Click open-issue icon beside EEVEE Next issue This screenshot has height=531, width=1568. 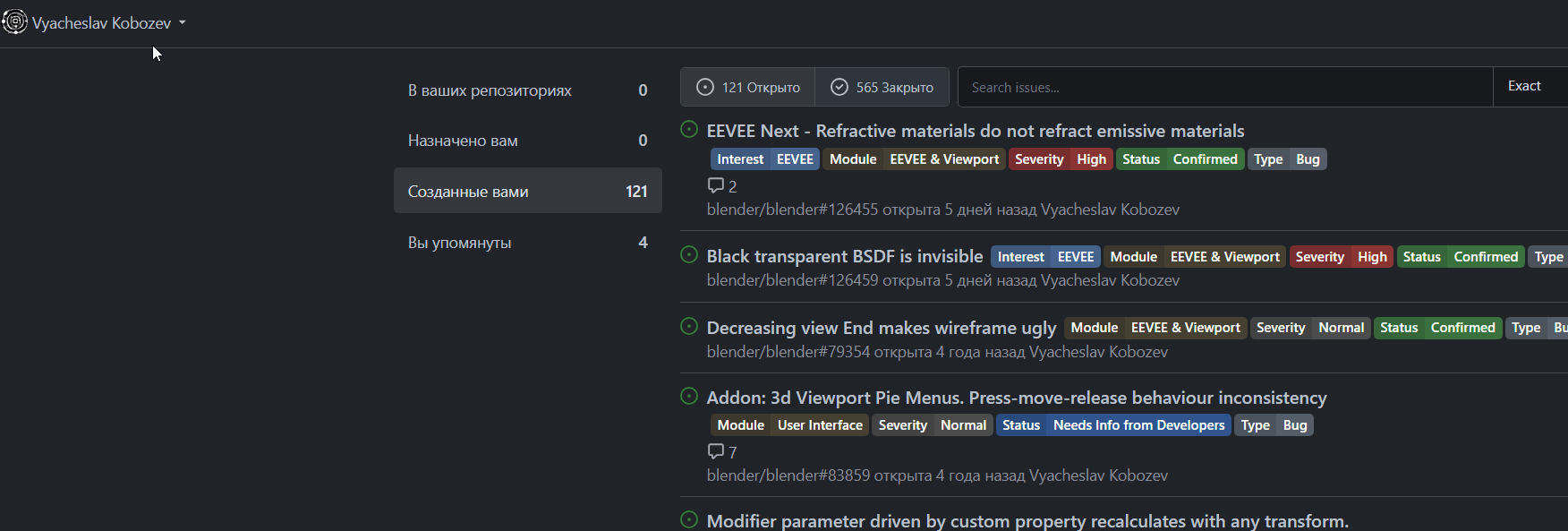click(689, 130)
